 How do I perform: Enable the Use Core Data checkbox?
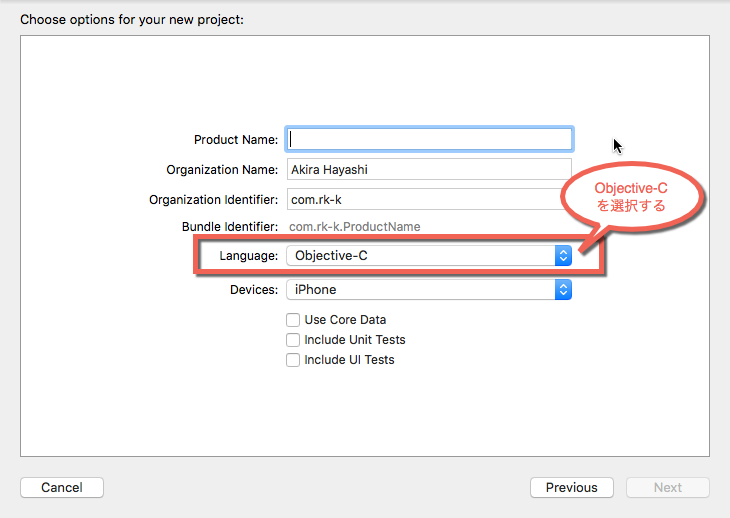(293, 320)
